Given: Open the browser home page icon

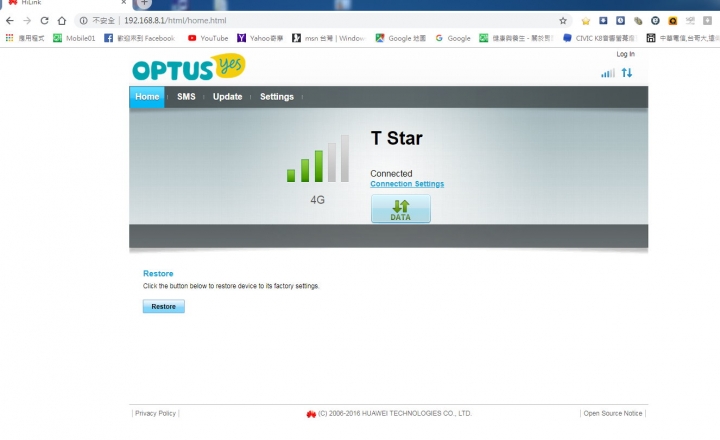Looking at the screenshot, I should tap(62, 21).
